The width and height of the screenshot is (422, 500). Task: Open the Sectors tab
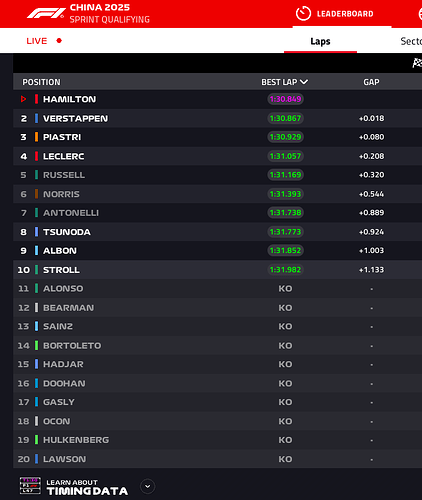411,41
